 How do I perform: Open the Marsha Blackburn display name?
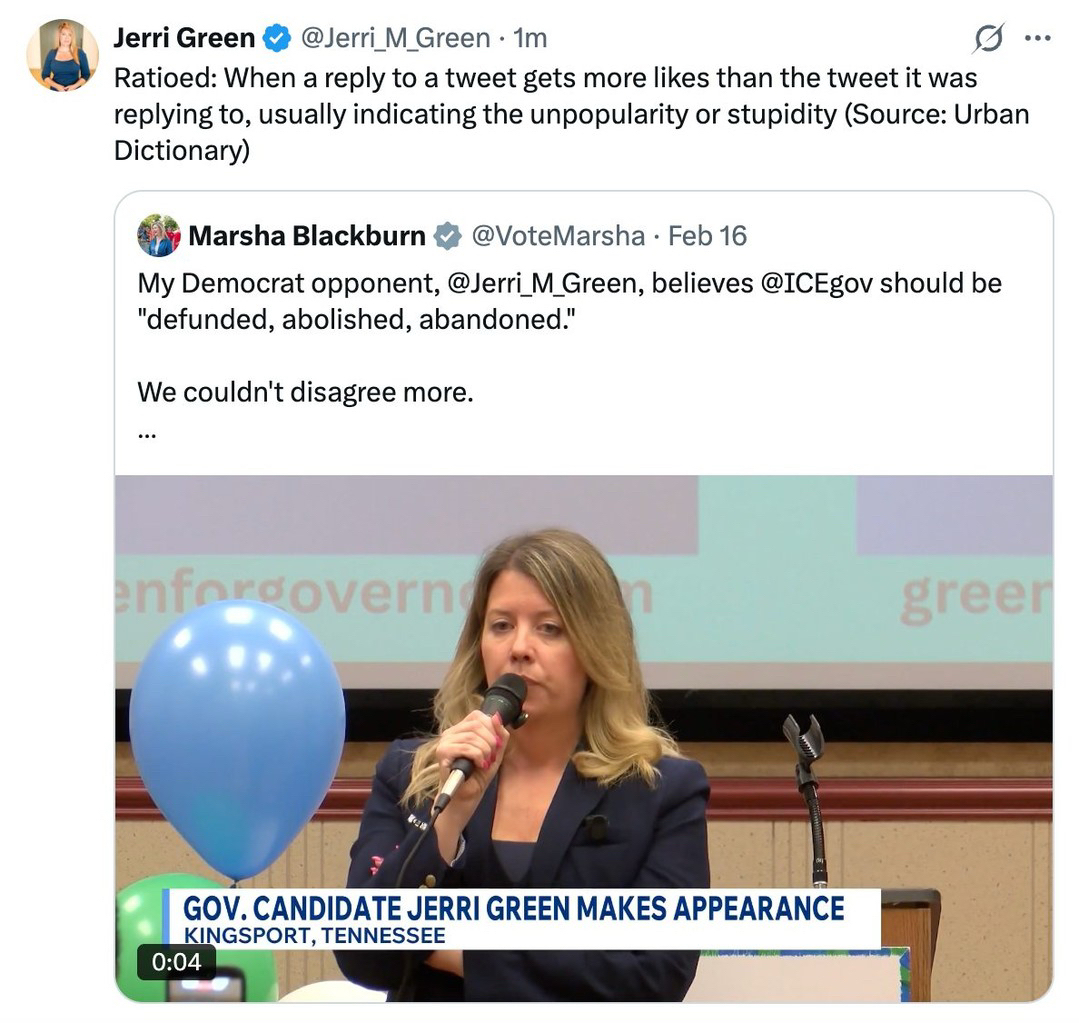(x=306, y=236)
